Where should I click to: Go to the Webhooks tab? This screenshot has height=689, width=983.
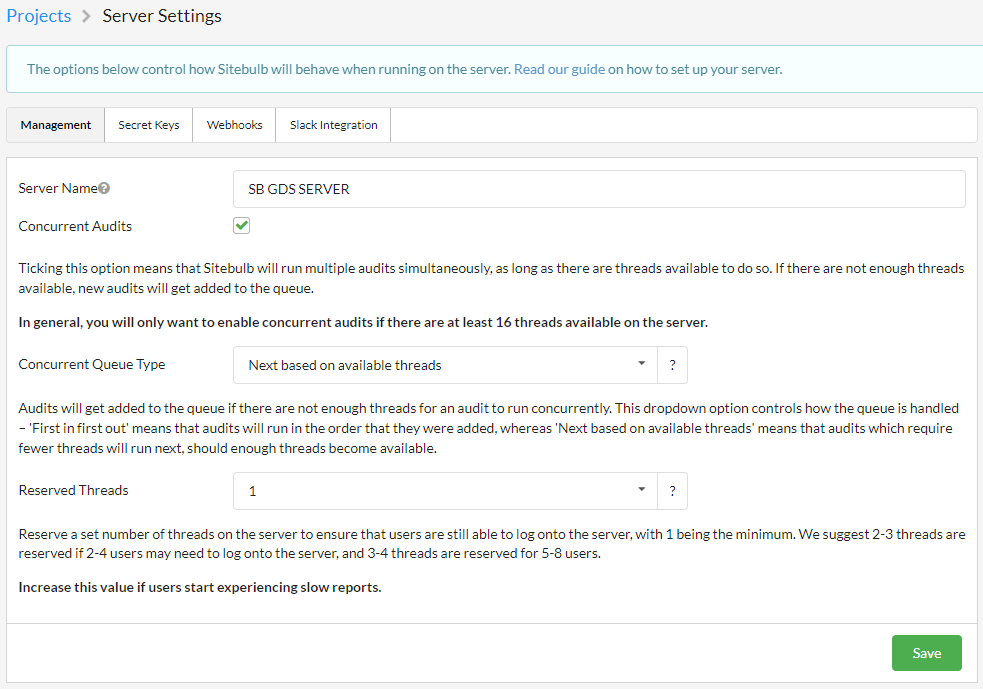pyautogui.click(x=234, y=125)
